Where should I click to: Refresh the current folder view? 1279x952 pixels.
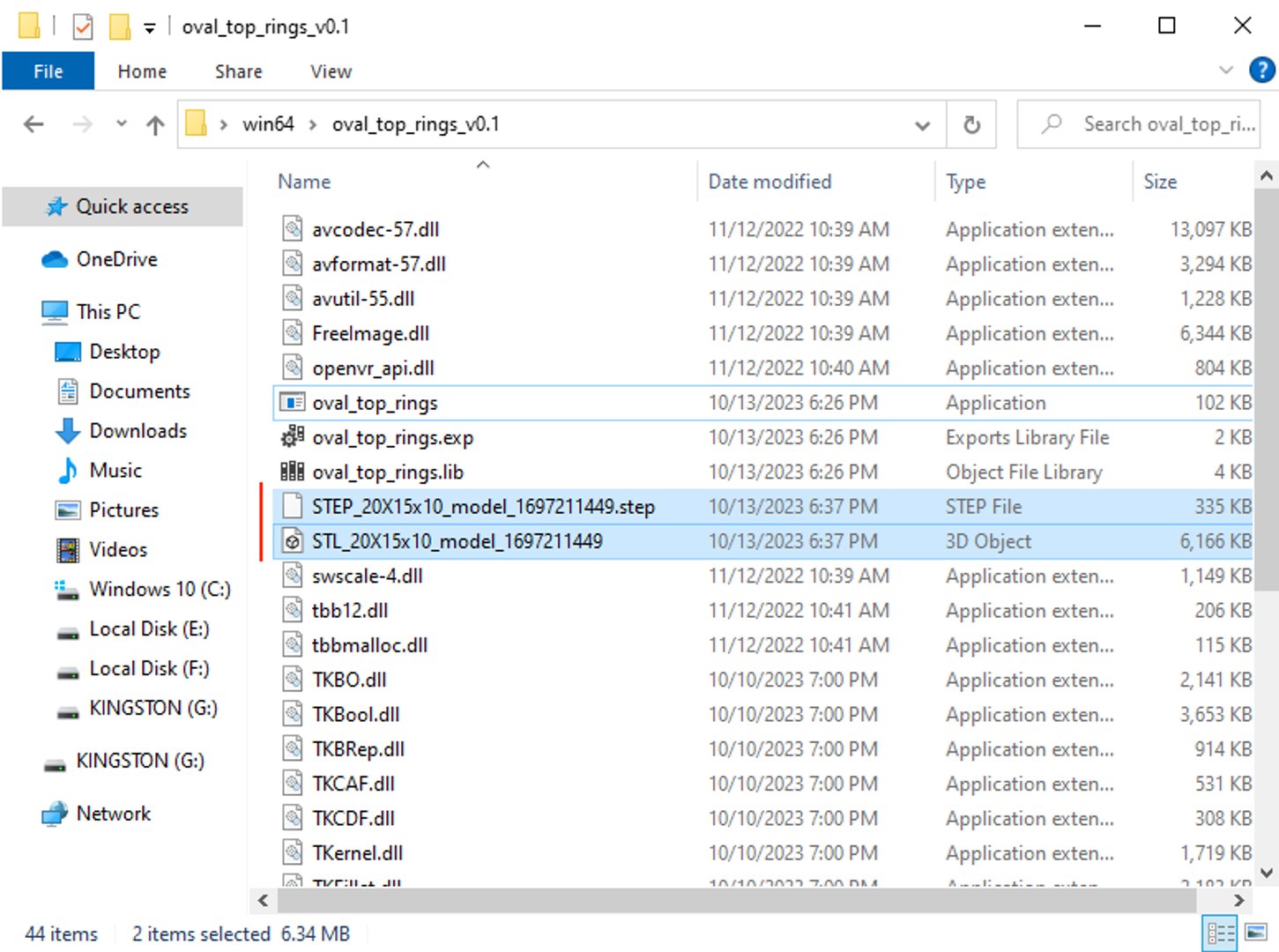click(x=971, y=125)
